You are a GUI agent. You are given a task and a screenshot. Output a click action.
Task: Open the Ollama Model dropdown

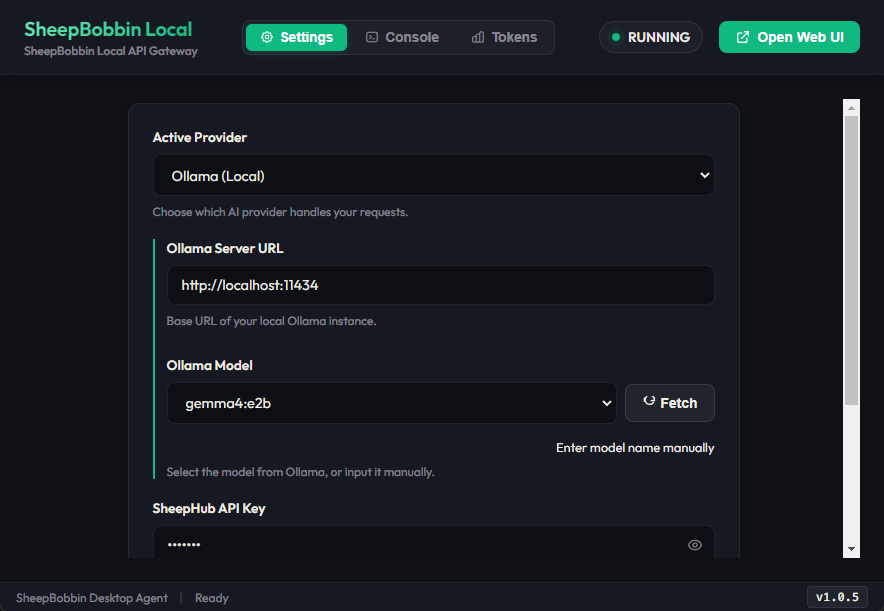click(x=392, y=403)
